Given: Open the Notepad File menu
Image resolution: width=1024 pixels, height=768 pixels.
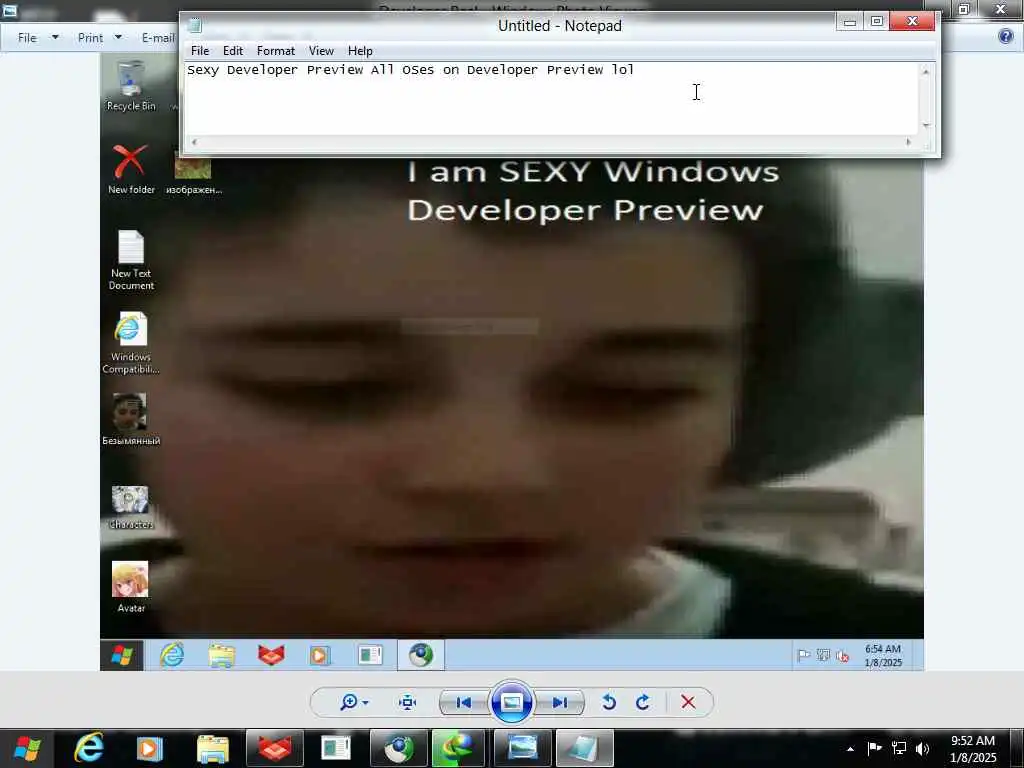Looking at the screenshot, I should pos(200,51).
